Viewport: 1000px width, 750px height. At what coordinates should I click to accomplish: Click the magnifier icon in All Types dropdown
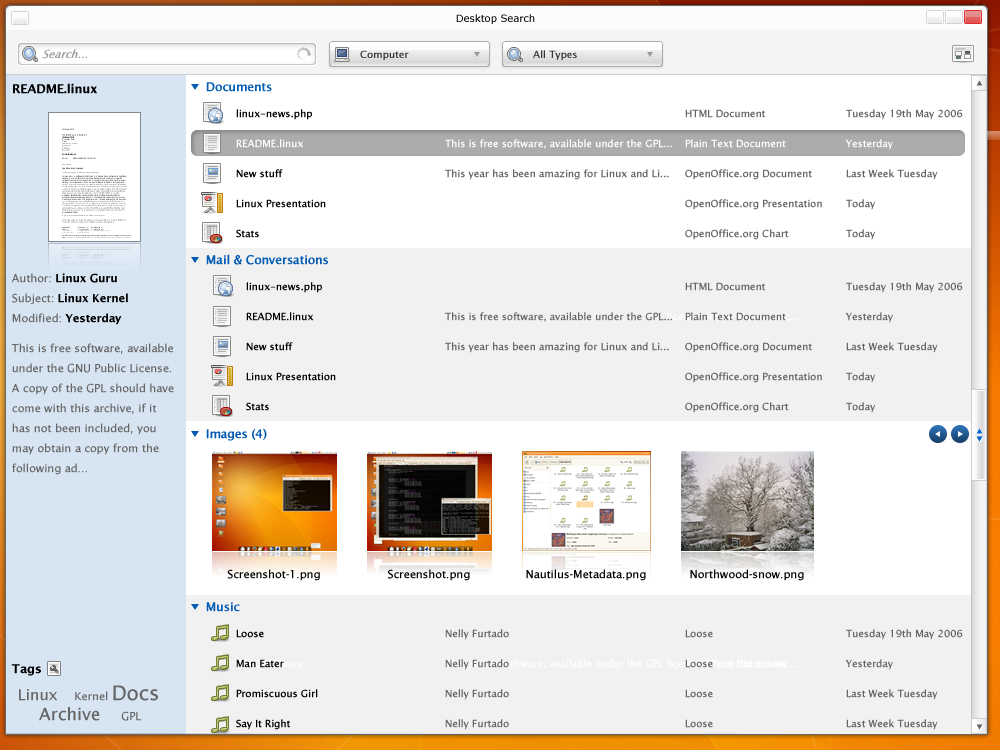coord(515,55)
